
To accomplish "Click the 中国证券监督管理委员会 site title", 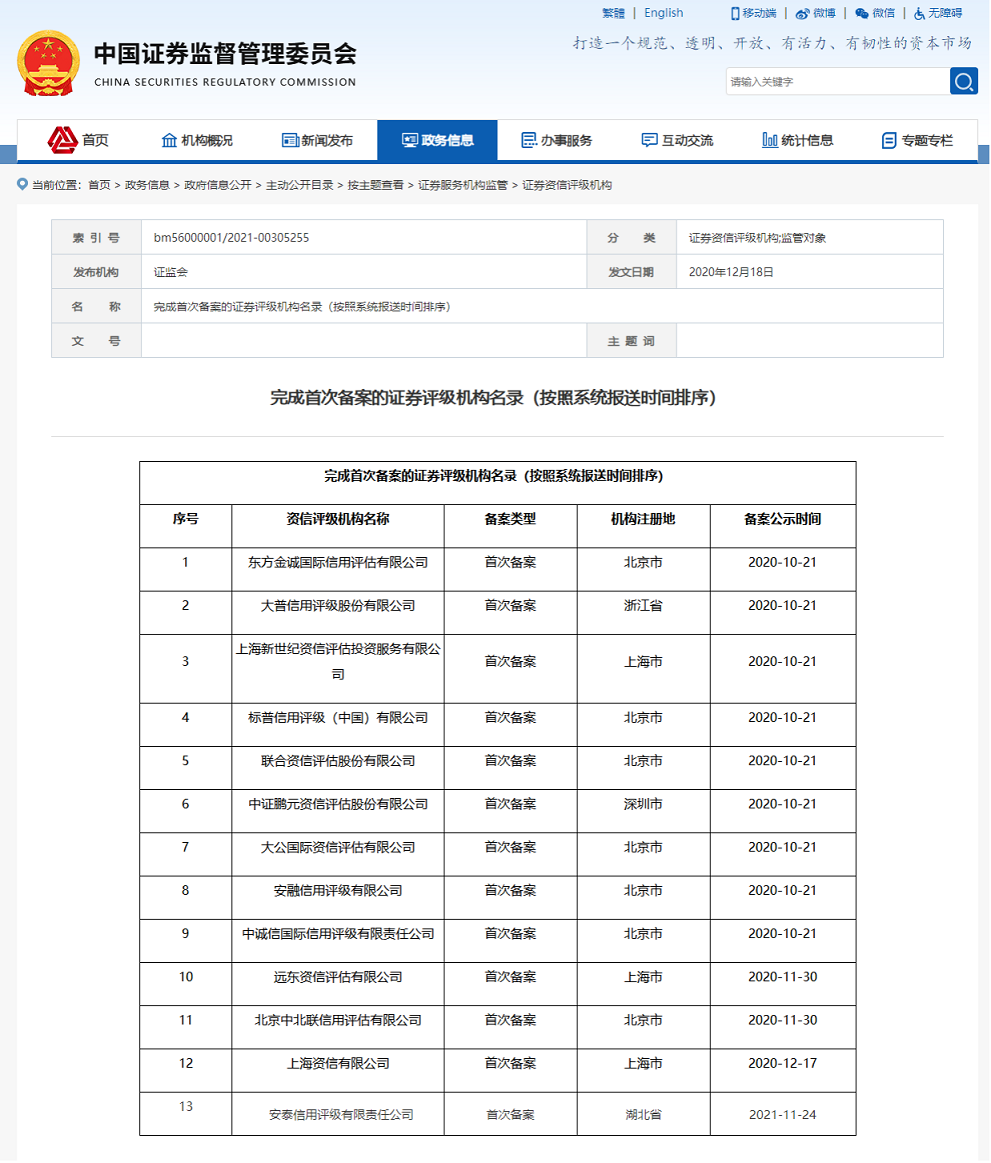I will (x=225, y=53).
